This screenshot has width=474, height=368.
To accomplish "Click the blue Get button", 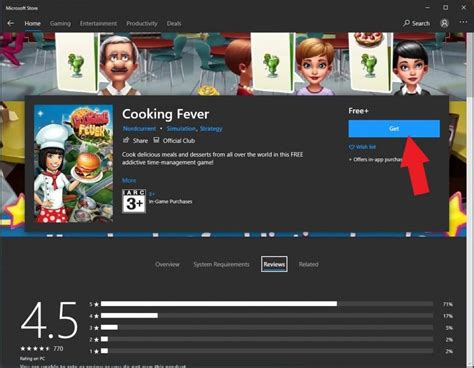I will [394, 129].
